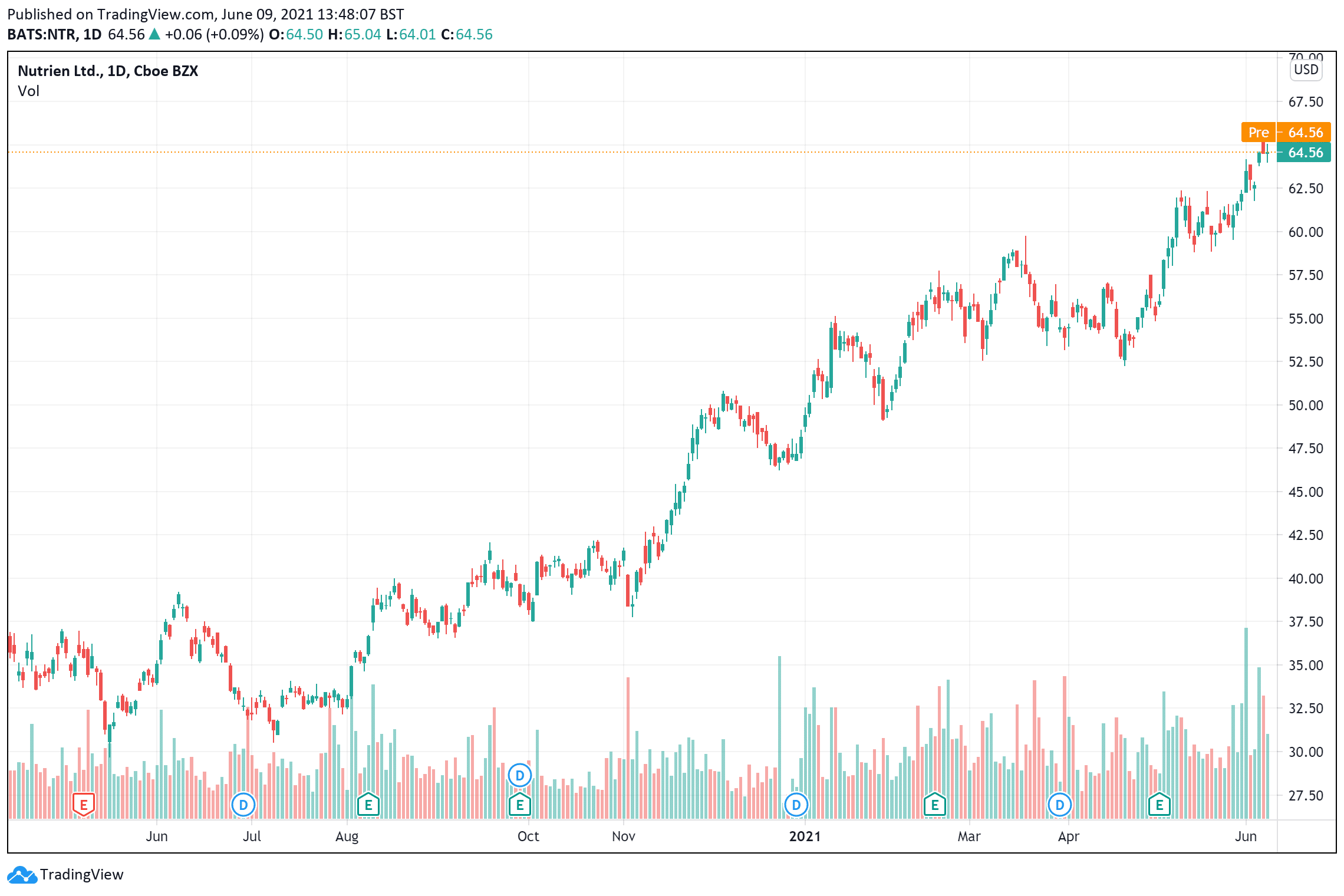This screenshot has height=896, width=1344.
Task: Click the Oct label on time axis
Action: pyautogui.click(x=528, y=836)
